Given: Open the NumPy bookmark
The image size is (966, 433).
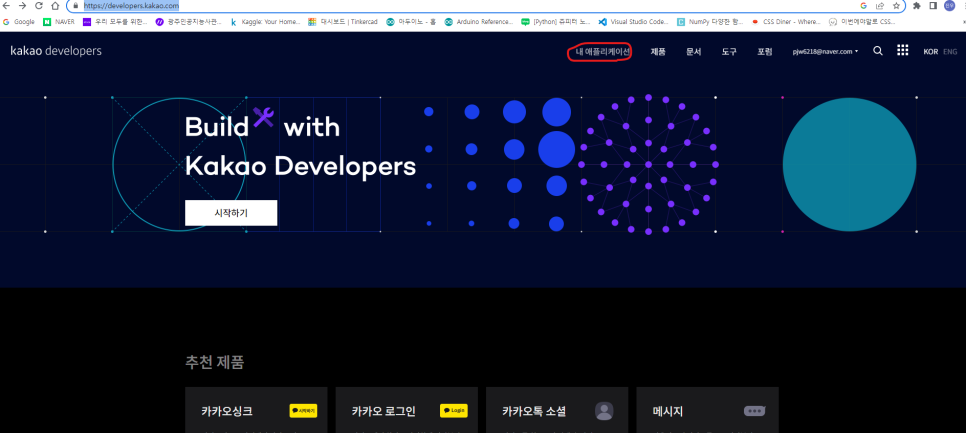Looking at the screenshot, I should coord(712,22).
